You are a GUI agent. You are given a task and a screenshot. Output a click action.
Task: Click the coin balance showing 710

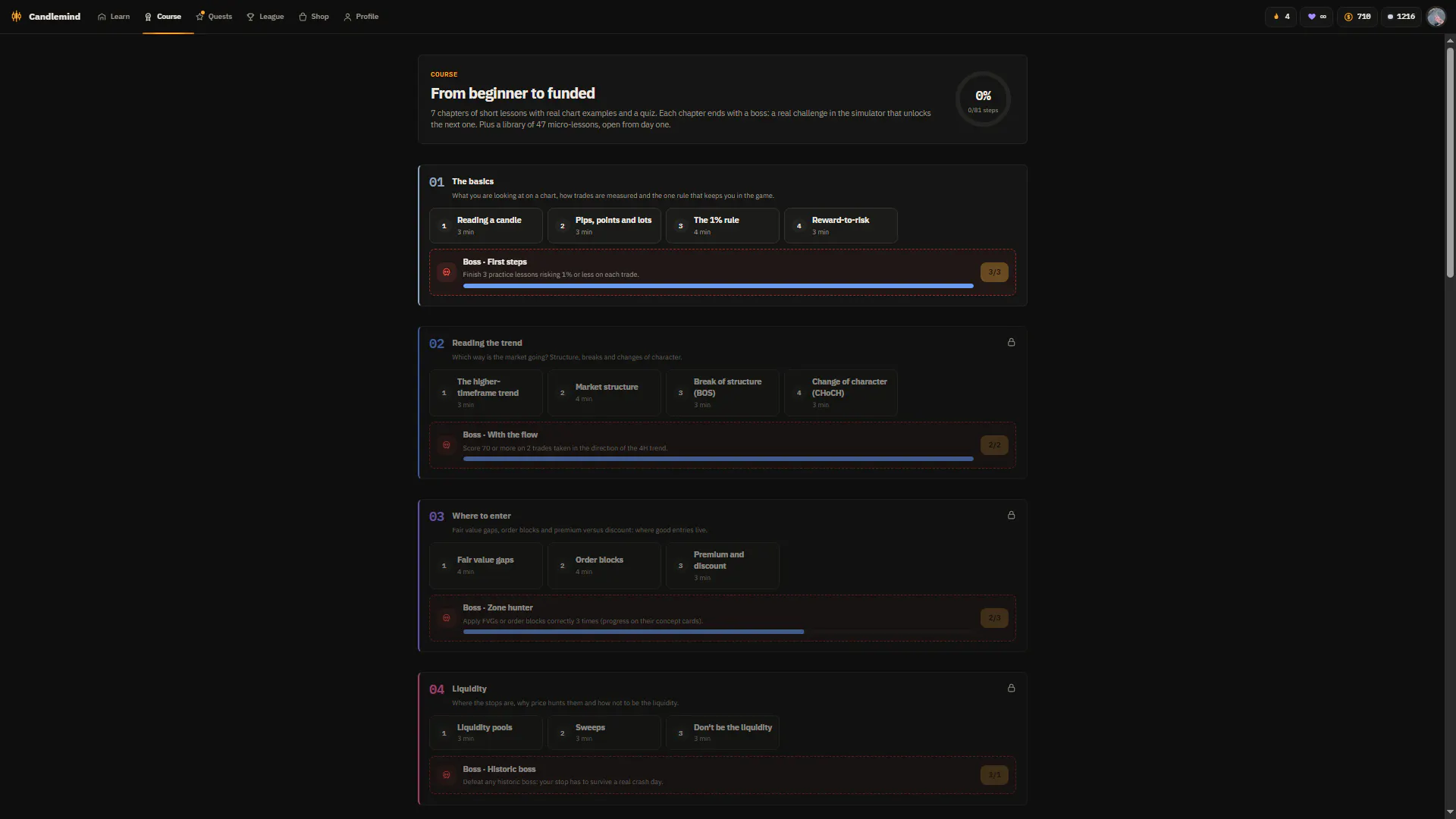point(1357,16)
